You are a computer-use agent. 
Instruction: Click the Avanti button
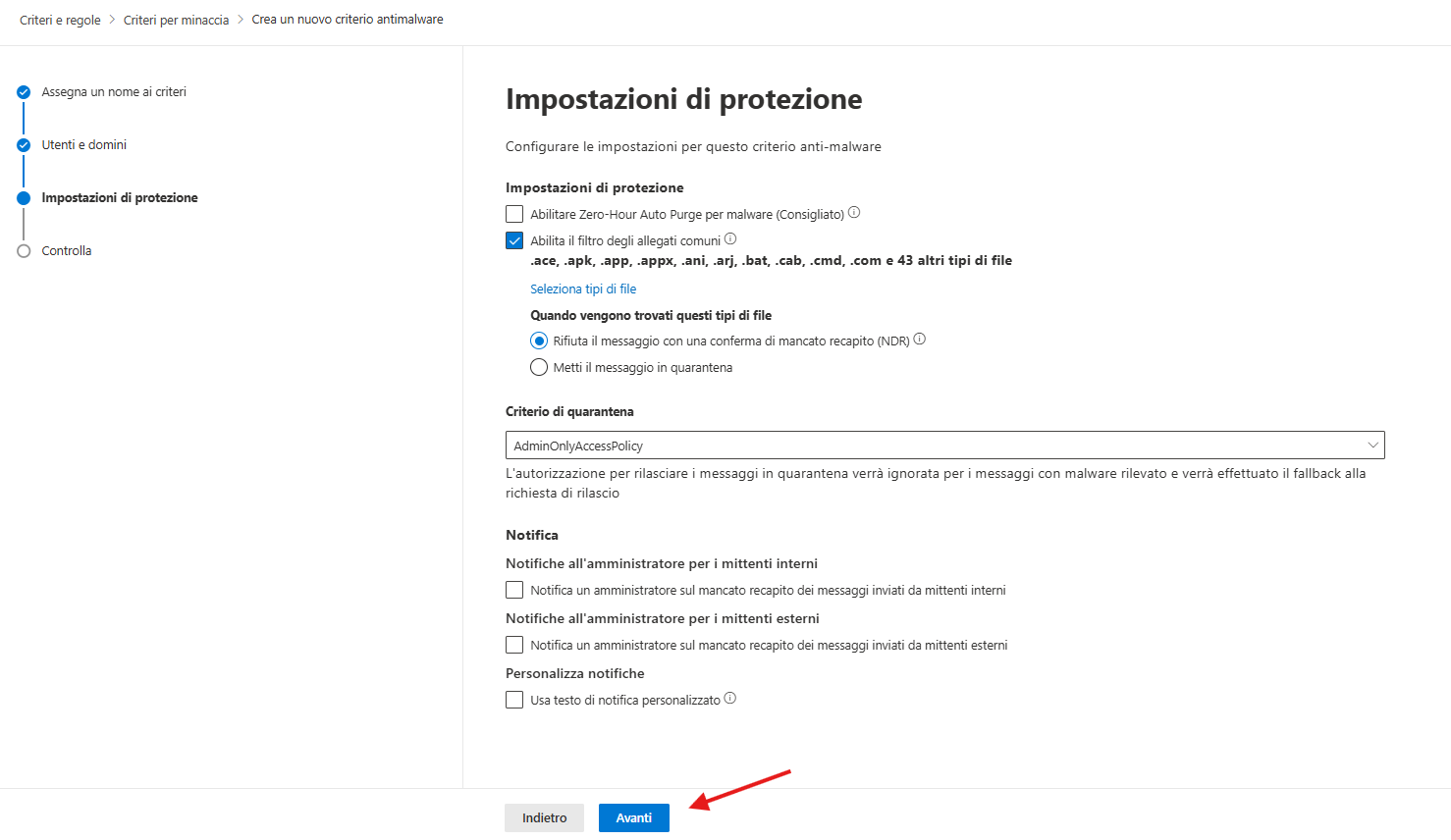pos(634,817)
